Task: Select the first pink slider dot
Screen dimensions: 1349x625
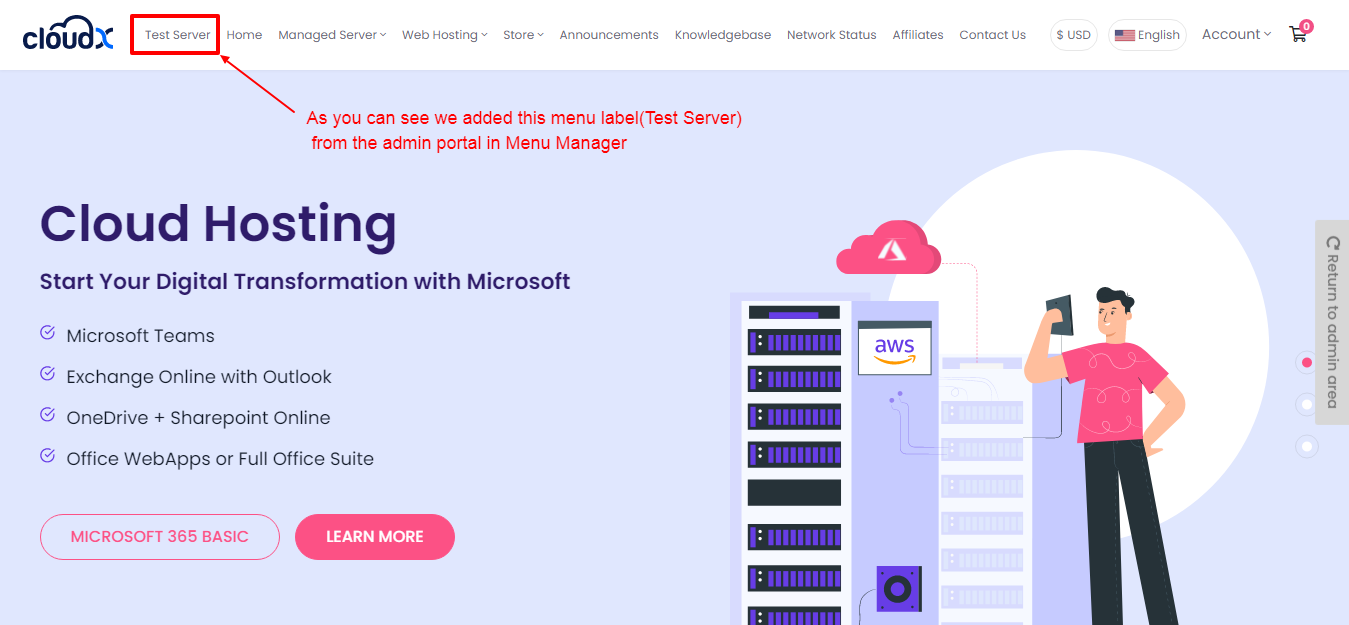Action: click(1306, 362)
